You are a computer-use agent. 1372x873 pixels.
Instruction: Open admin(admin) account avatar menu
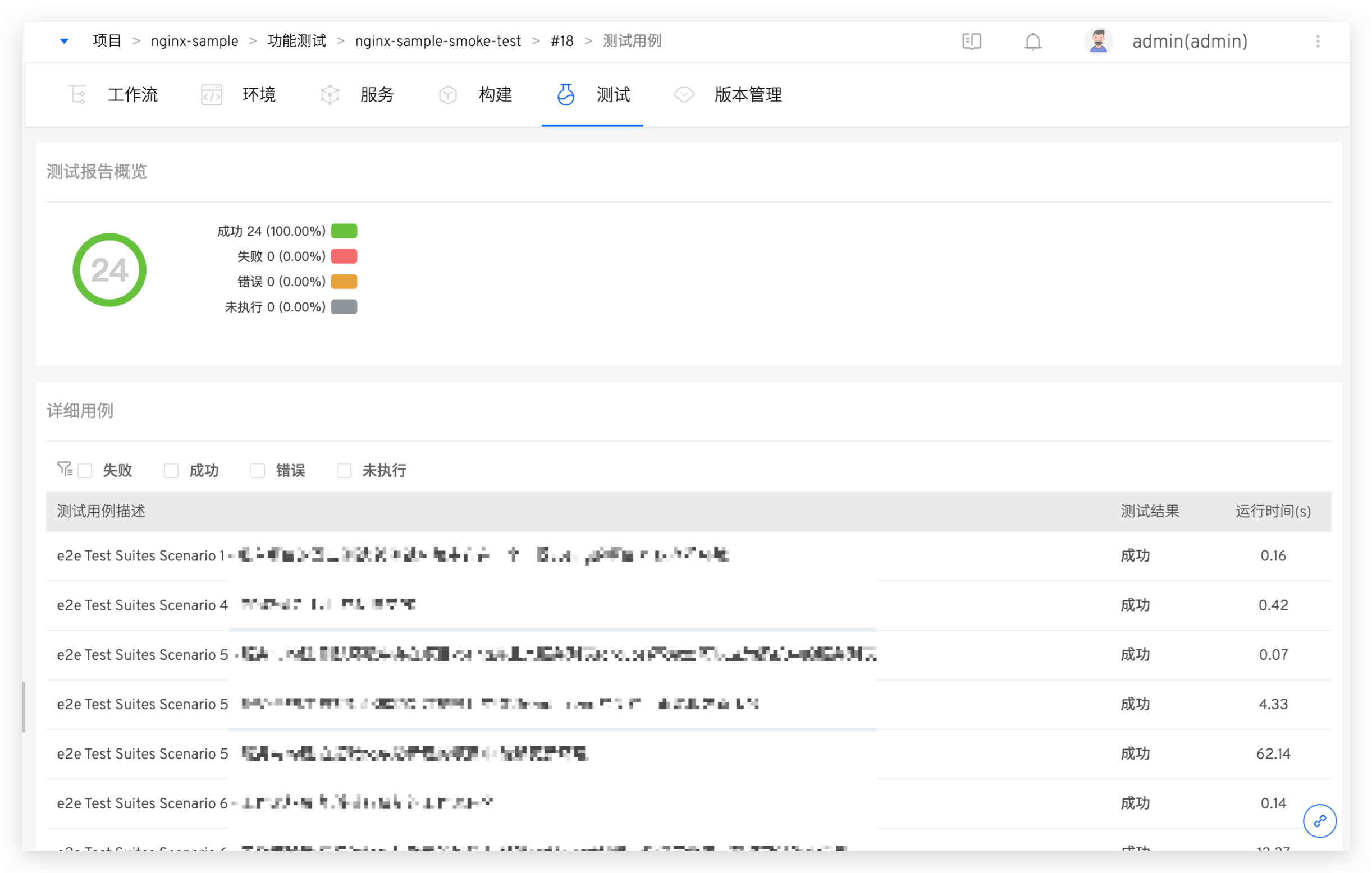[x=1098, y=41]
